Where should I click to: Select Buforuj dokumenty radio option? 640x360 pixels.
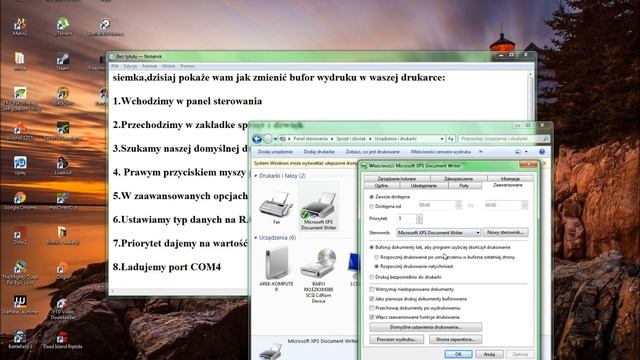coord(371,247)
